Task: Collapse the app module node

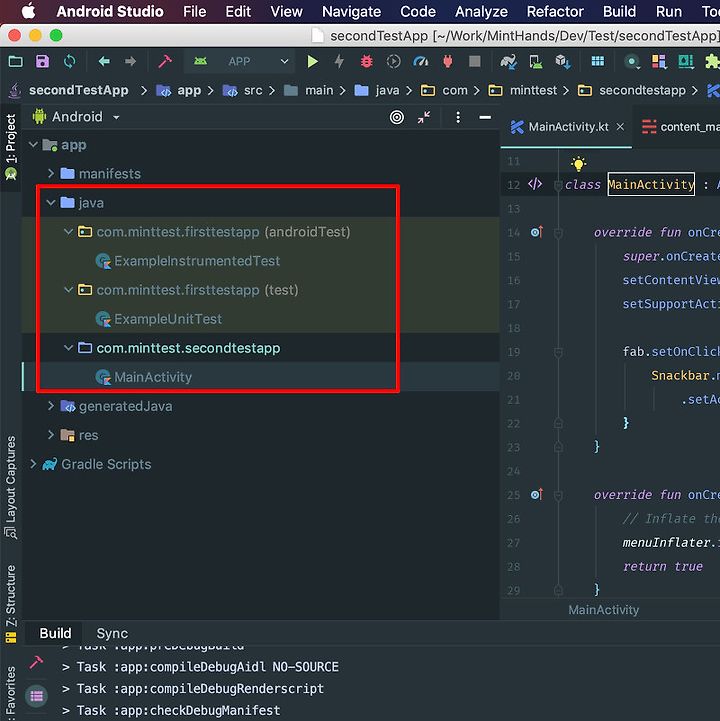Action: [x=33, y=145]
